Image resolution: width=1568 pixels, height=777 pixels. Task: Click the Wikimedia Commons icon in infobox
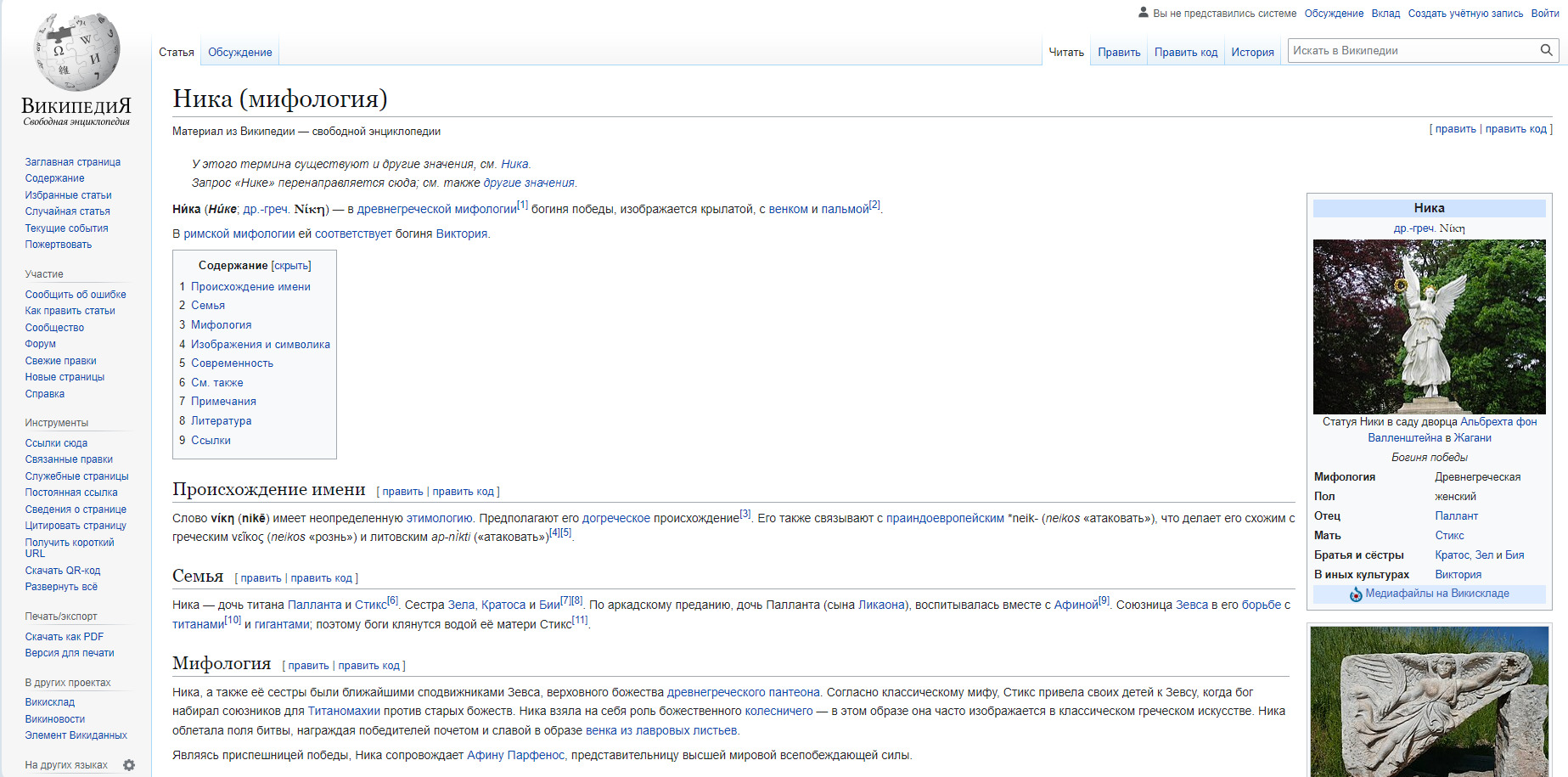coord(1356,594)
